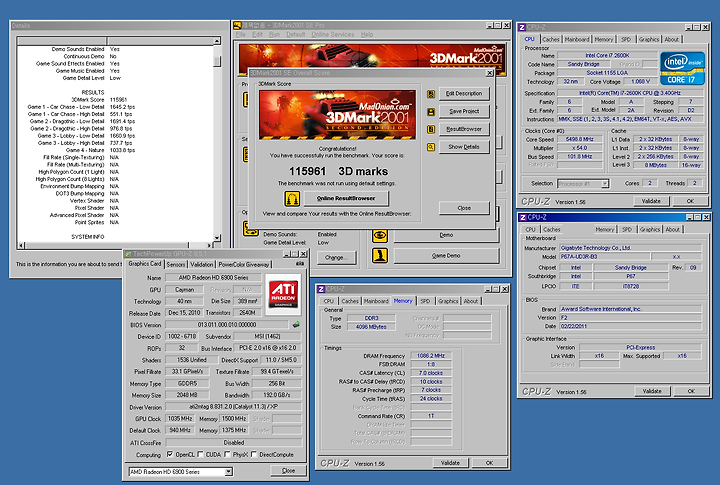Click the small icon beside the ResultBrowser button

tap(431, 130)
